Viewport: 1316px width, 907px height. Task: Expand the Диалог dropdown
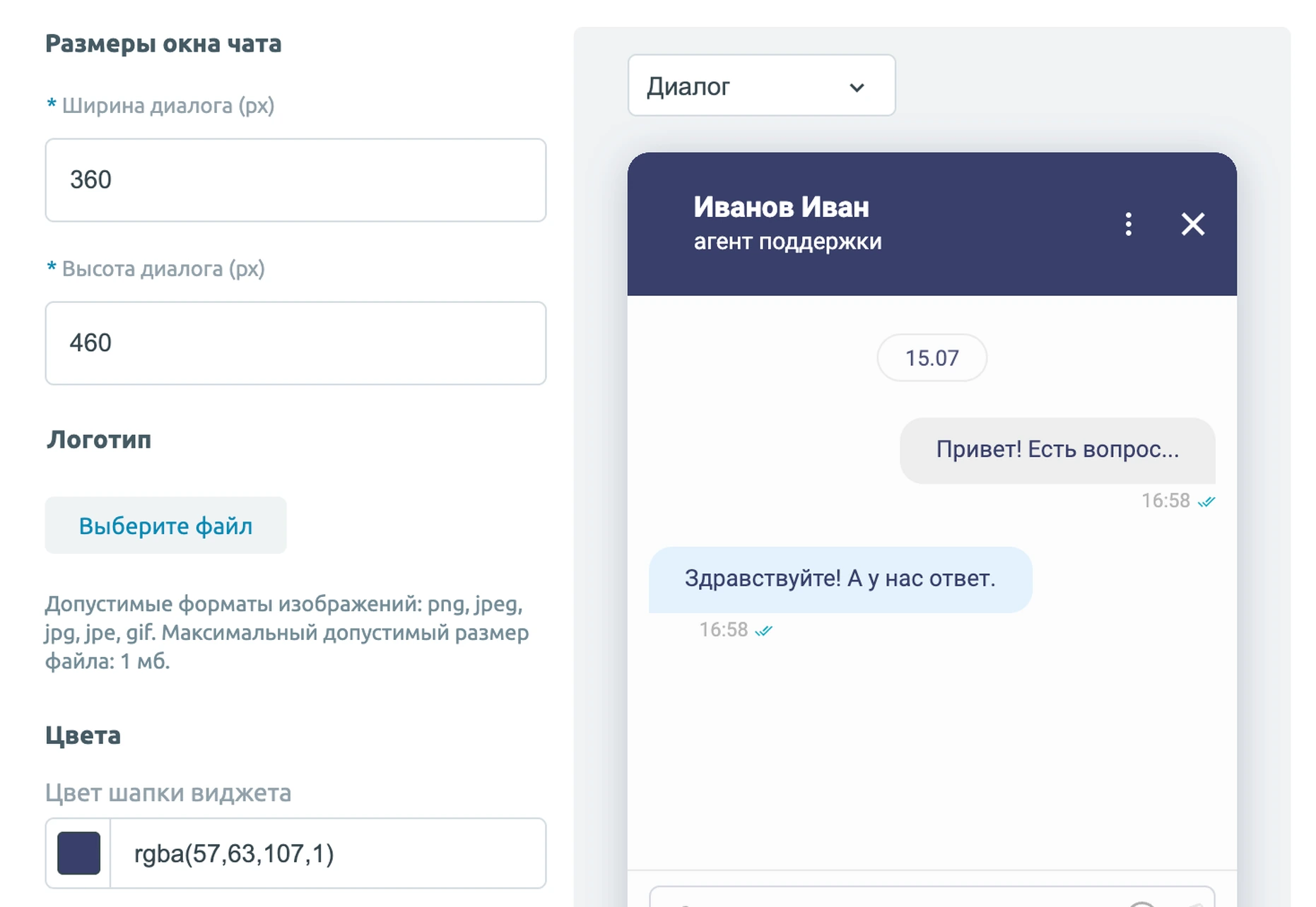(x=761, y=85)
